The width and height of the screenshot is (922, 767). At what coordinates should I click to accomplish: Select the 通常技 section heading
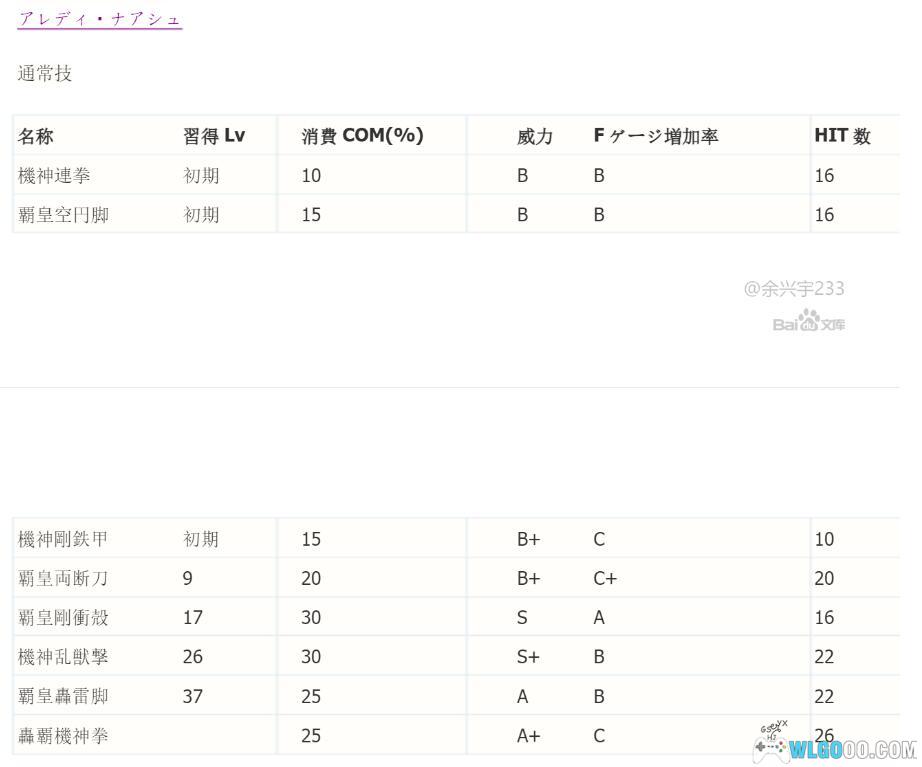tap(45, 74)
